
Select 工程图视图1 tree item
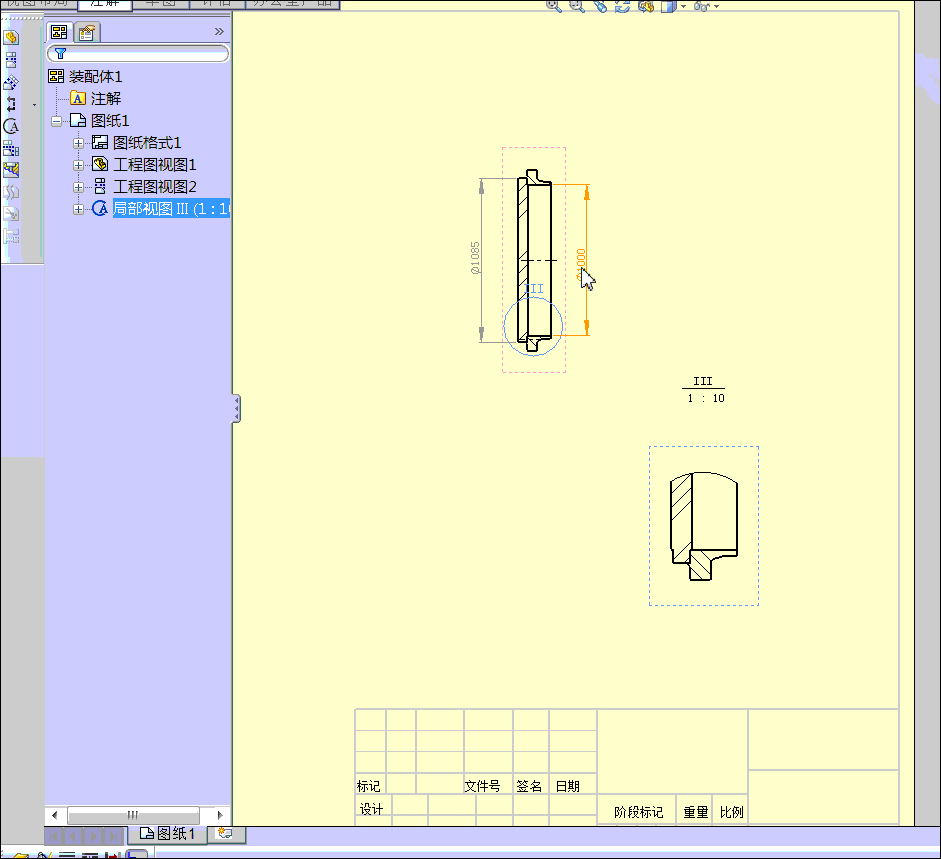[144, 165]
